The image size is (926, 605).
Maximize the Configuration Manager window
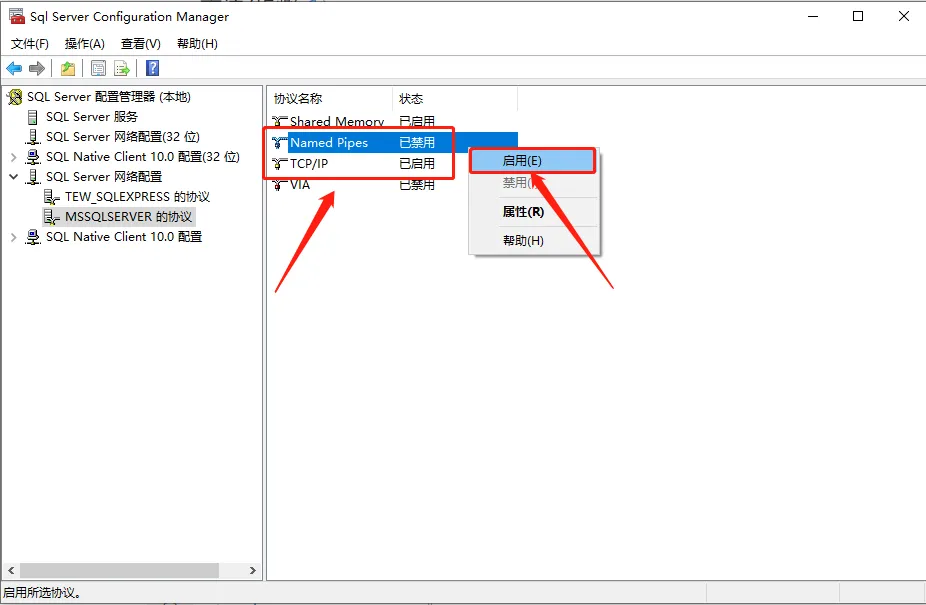coord(858,17)
